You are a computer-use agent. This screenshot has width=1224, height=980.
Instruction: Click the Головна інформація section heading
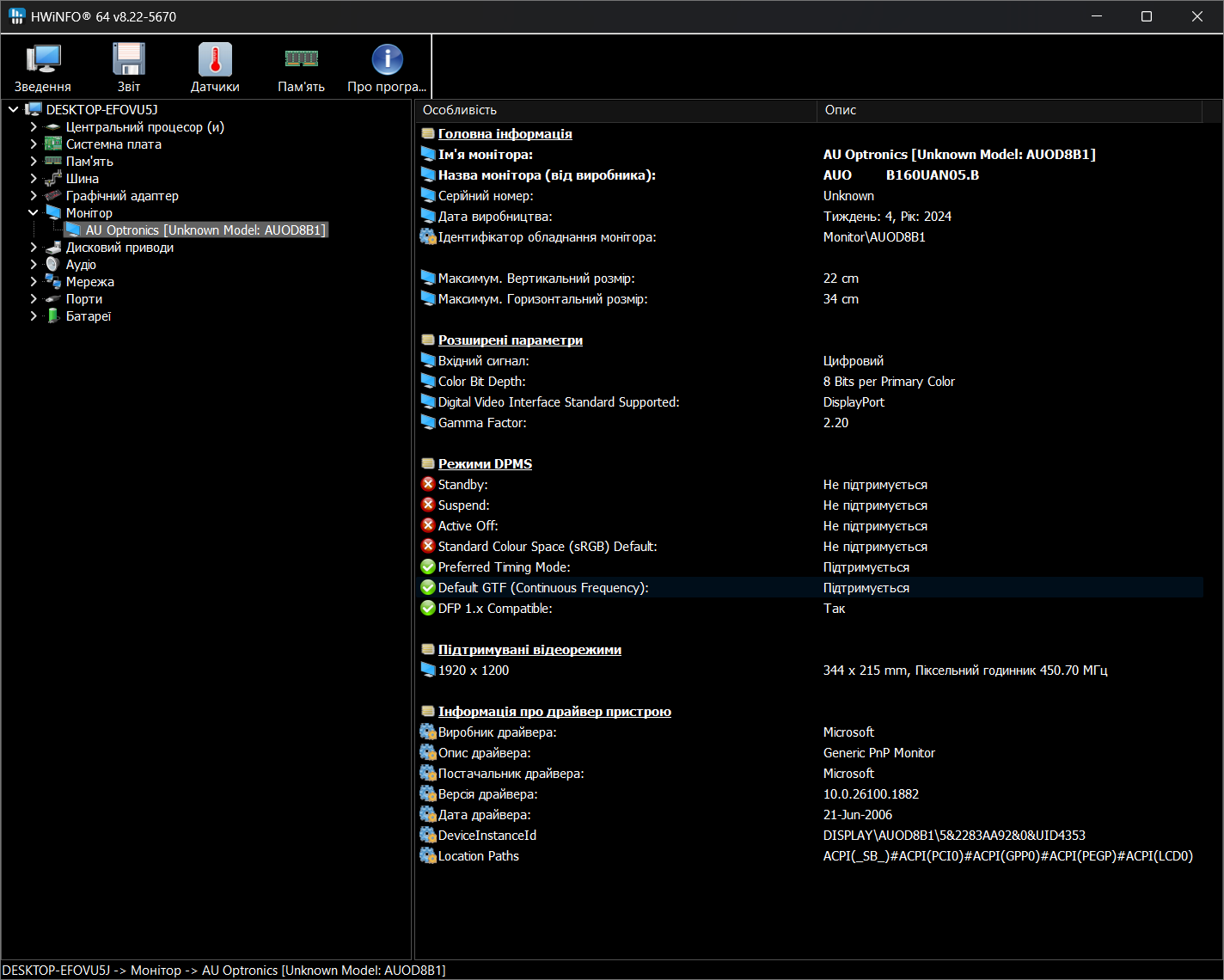505,133
